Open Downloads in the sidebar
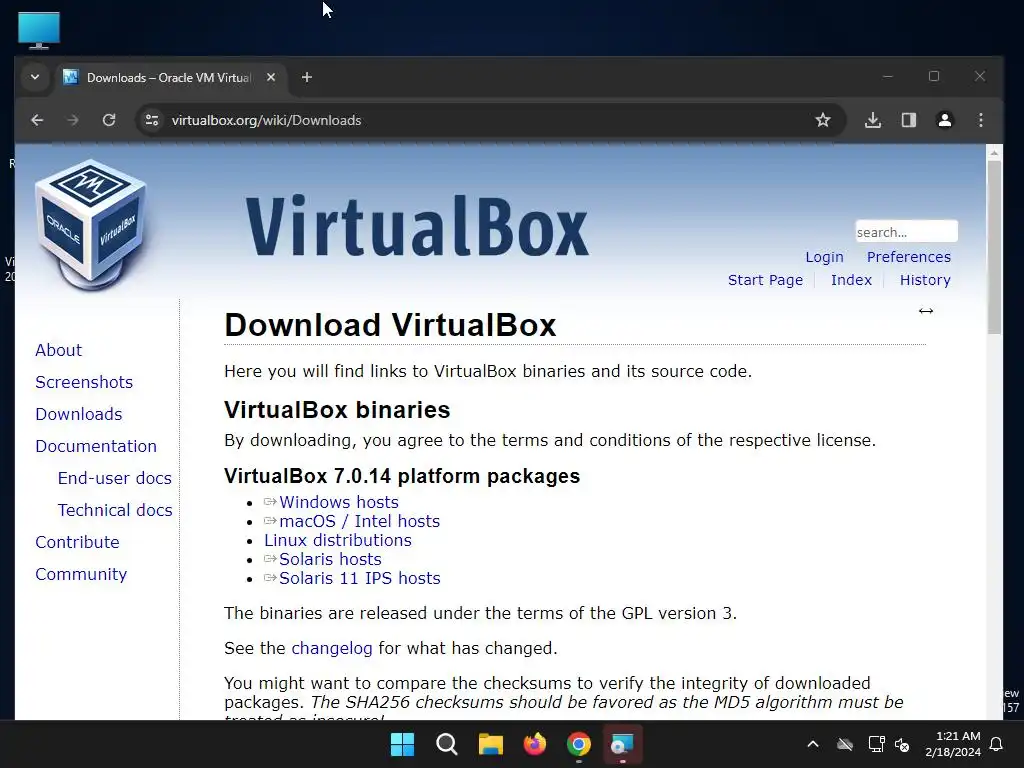 [x=79, y=414]
